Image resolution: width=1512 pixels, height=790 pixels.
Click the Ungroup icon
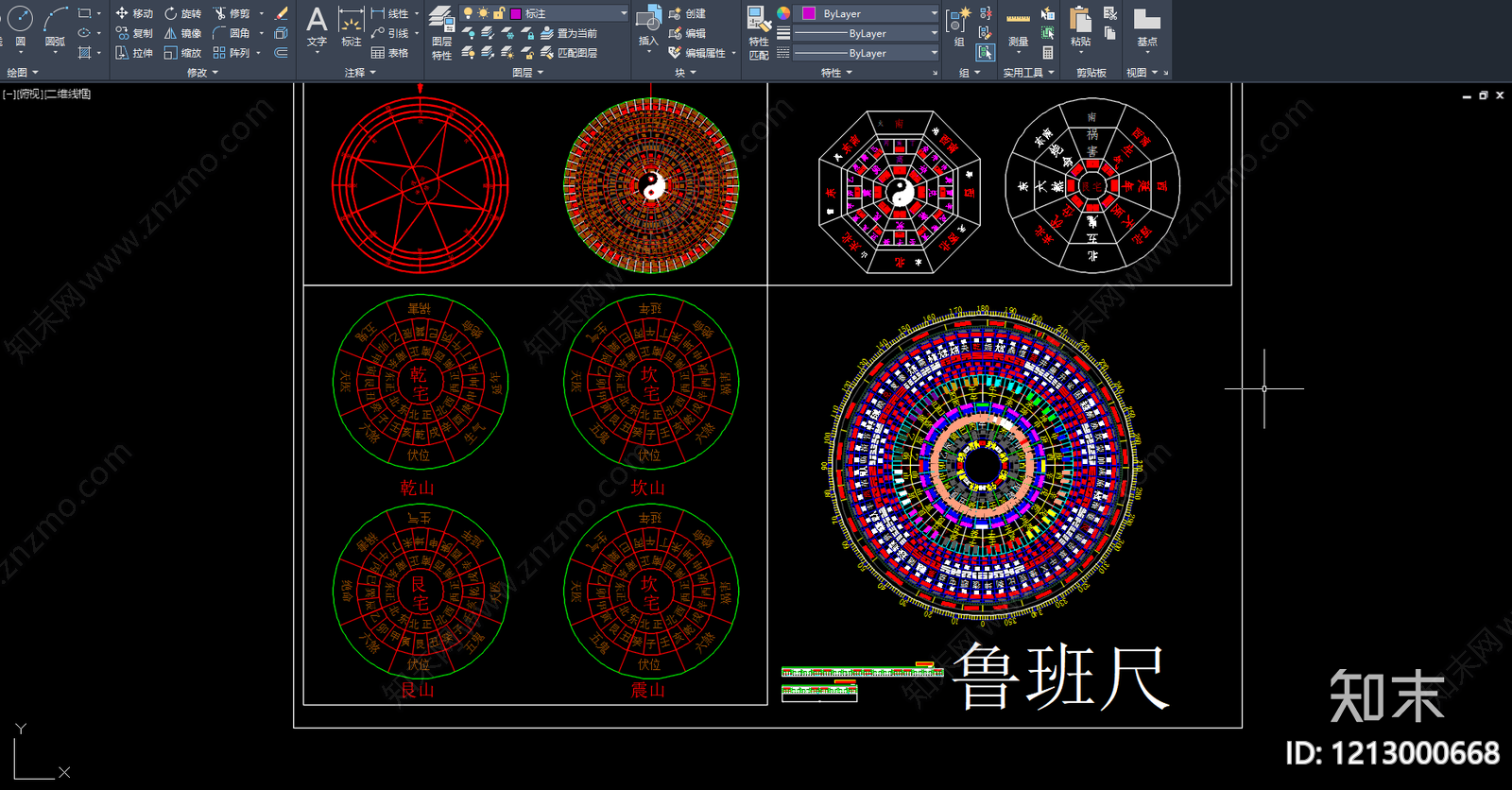coord(986,13)
